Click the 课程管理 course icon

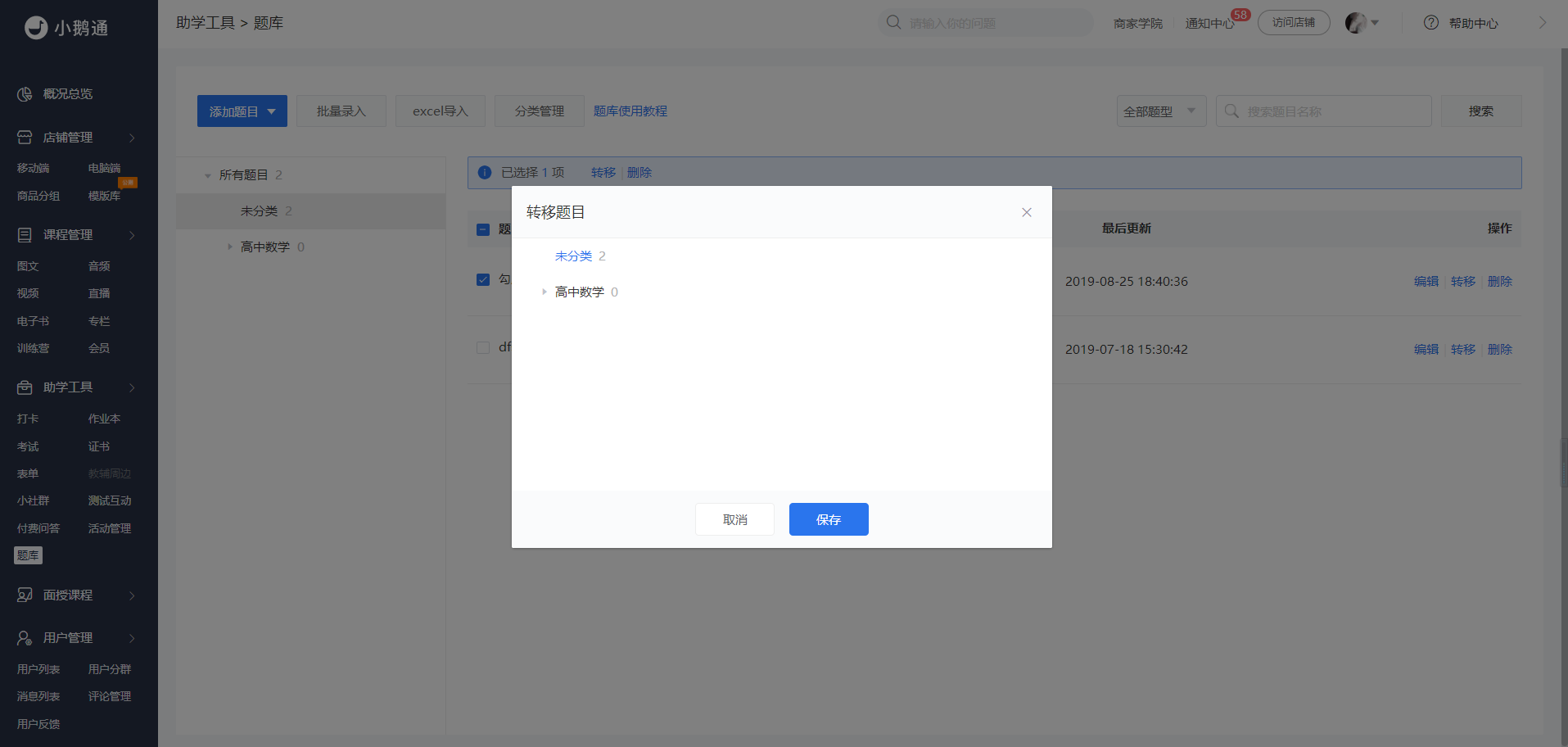click(25, 235)
